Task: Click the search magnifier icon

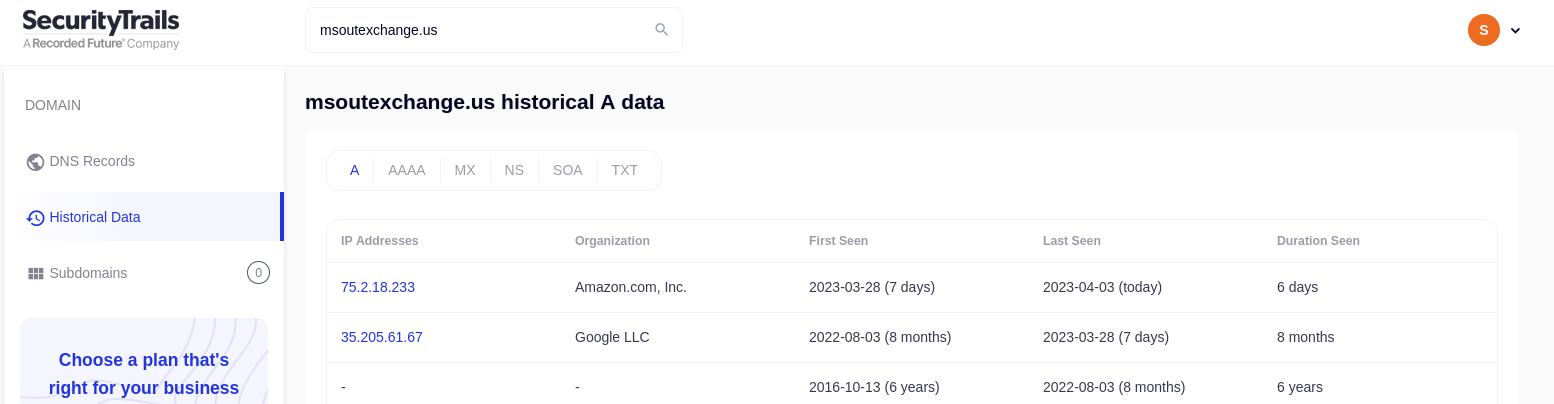Action: pos(661,30)
